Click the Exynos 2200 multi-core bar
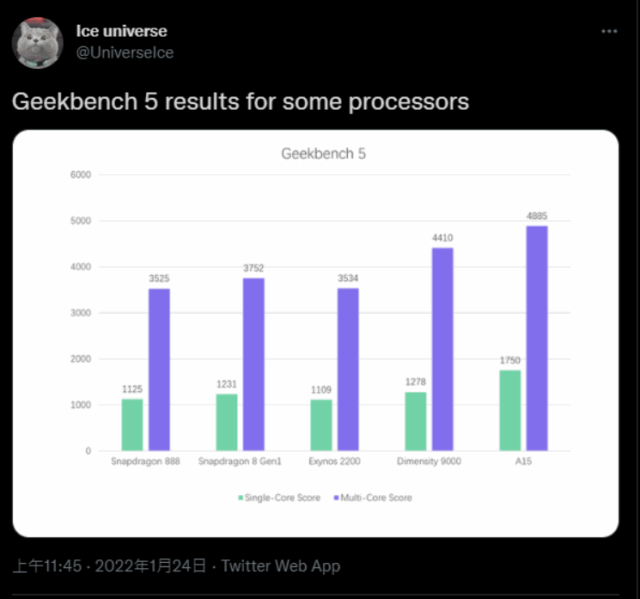This screenshot has height=599, width=640. (x=348, y=369)
